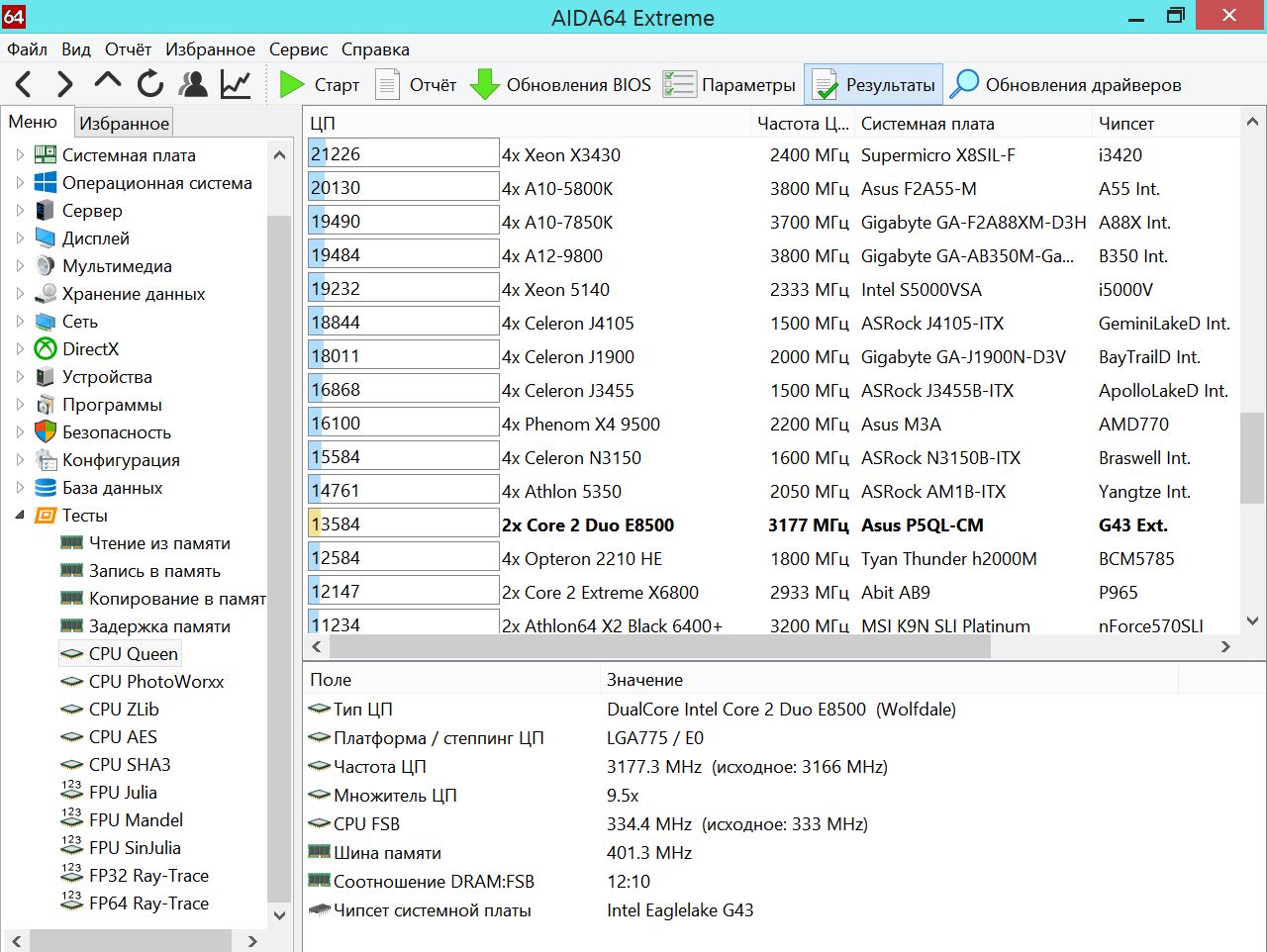Expand the DirectX node
This screenshot has width=1267, height=952.
(20, 349)
